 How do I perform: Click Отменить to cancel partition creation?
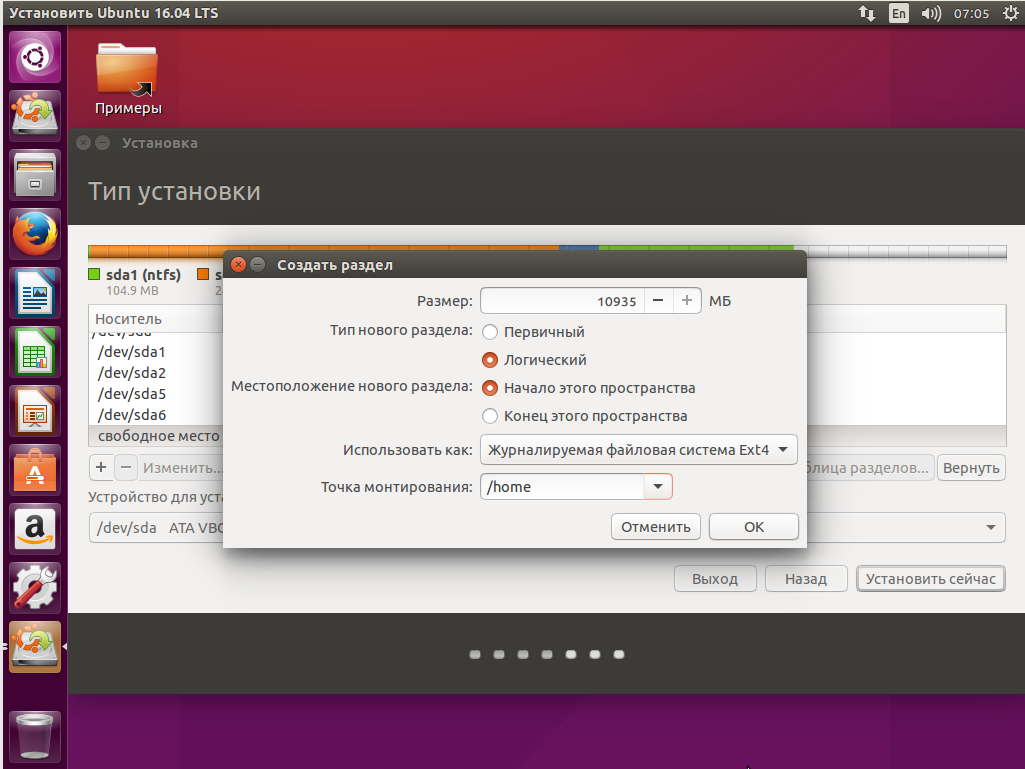point(656,526)
